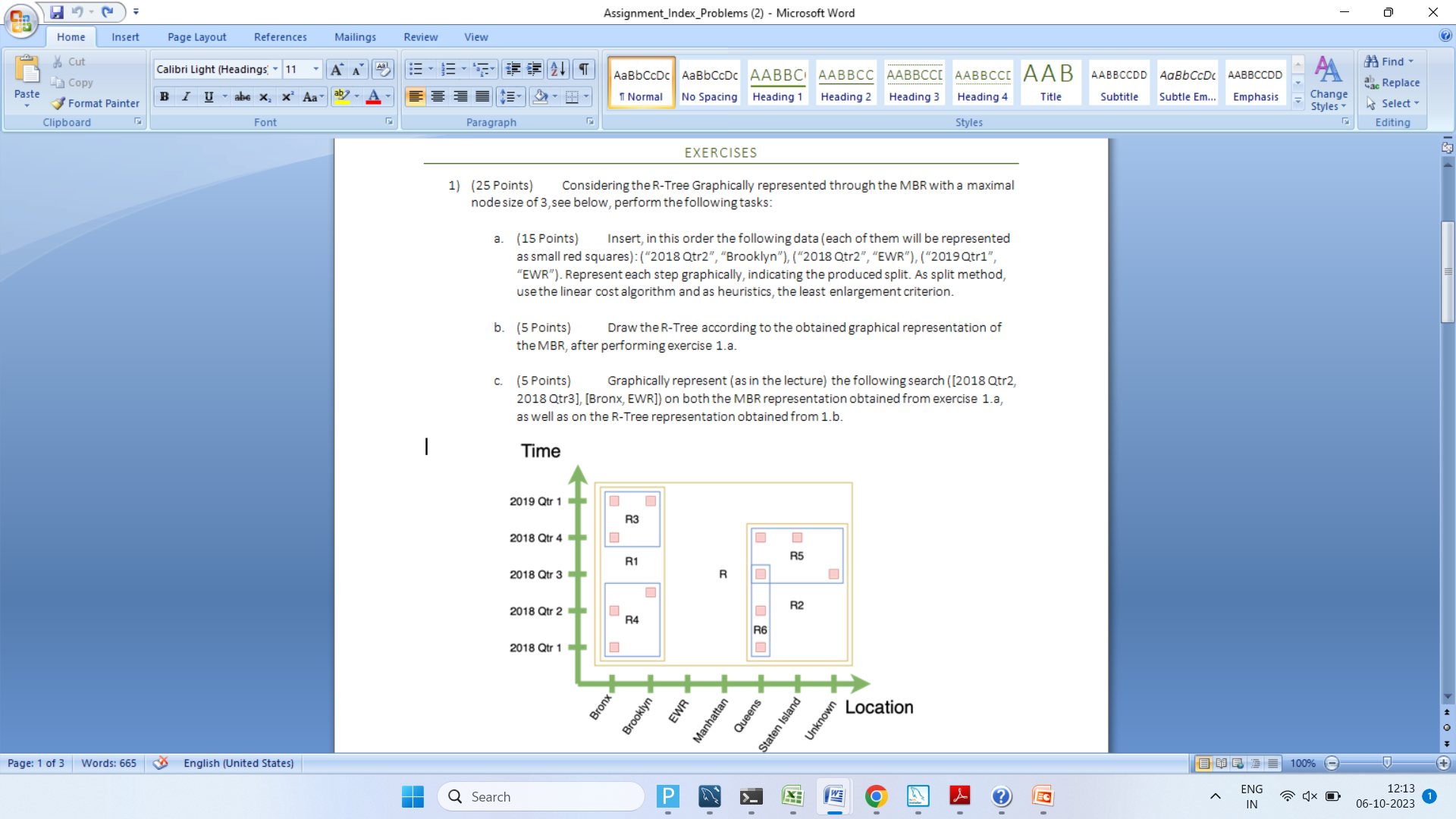Screen dimensions: 1456x819
Task: Toggle Italic formatting
Action: tap(186, 96)
